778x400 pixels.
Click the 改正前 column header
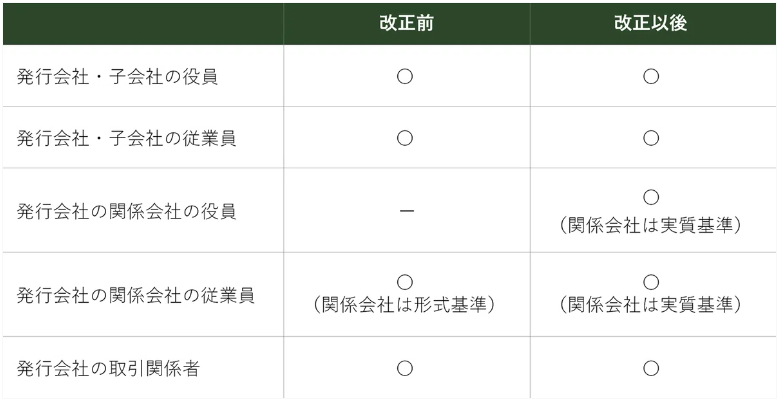(x=406, y=24)
